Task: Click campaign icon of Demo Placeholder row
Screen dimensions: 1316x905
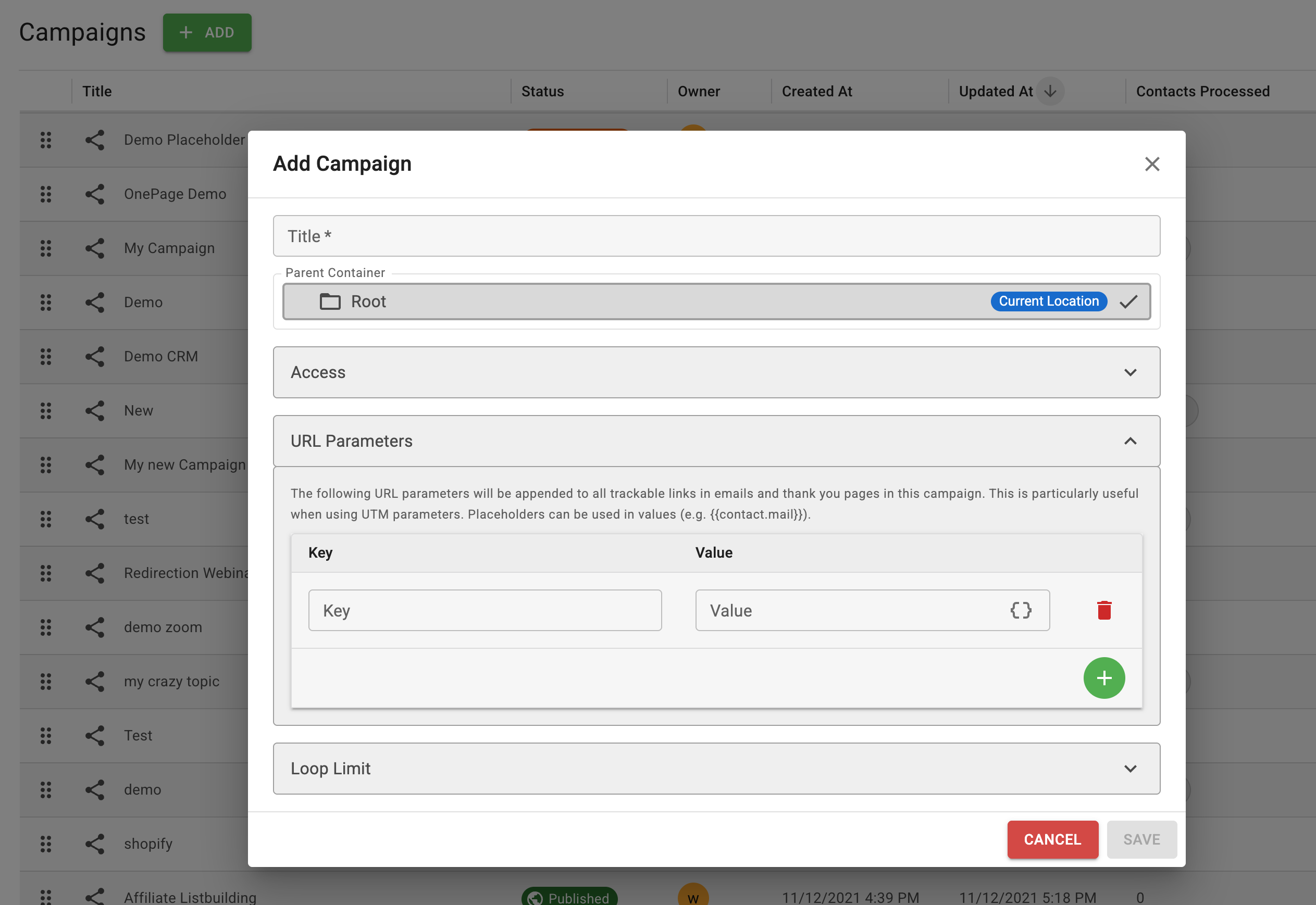Action: (95, 140)
